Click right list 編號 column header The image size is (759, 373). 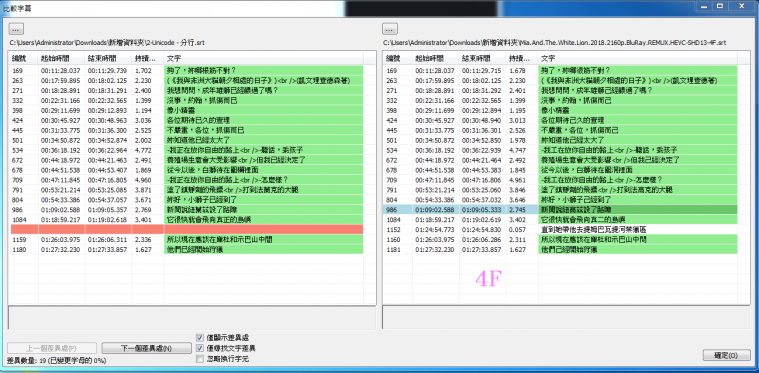point(397,58)
